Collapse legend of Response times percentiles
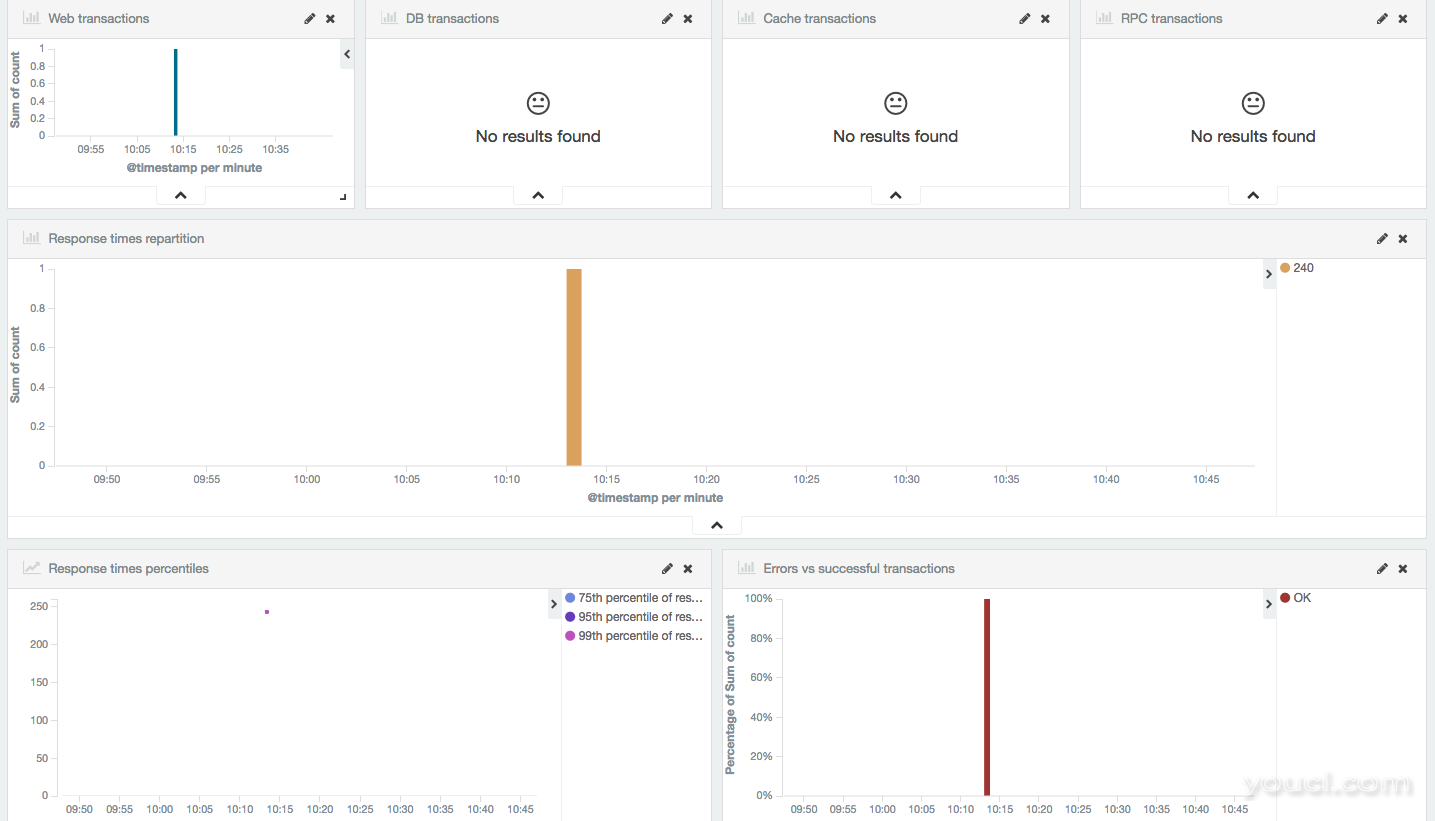1435x821 pixels. click(x=554, y=604)
